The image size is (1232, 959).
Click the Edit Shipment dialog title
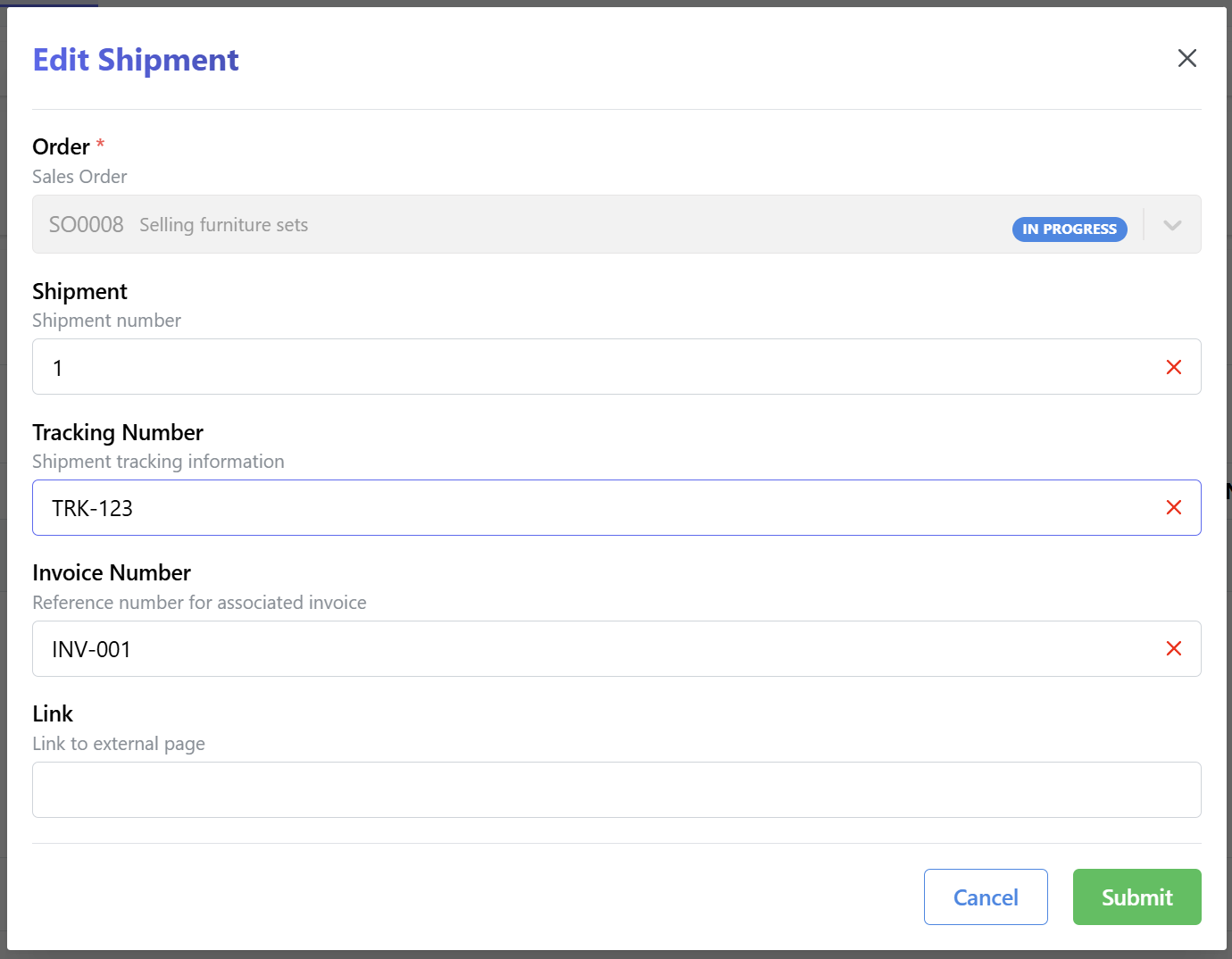coord(136,60)
